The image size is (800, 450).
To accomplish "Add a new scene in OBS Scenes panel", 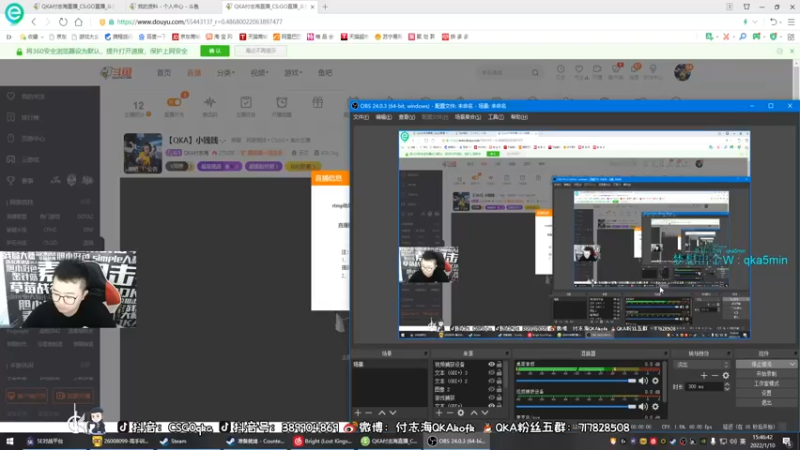I will (x=358, y=412).
